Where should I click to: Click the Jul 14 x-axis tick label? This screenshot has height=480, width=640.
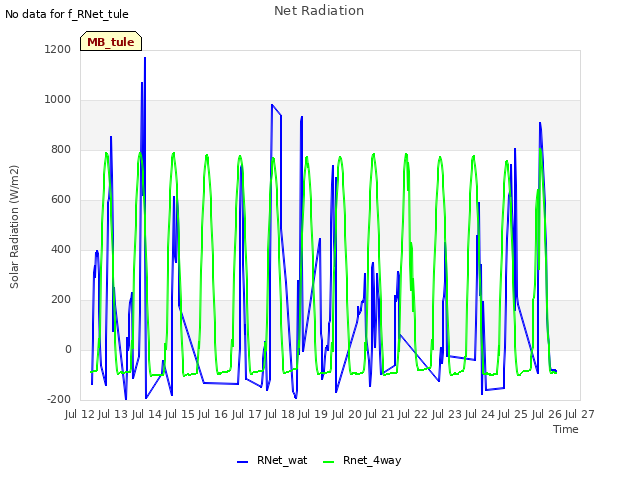click(x=147, y=414)
